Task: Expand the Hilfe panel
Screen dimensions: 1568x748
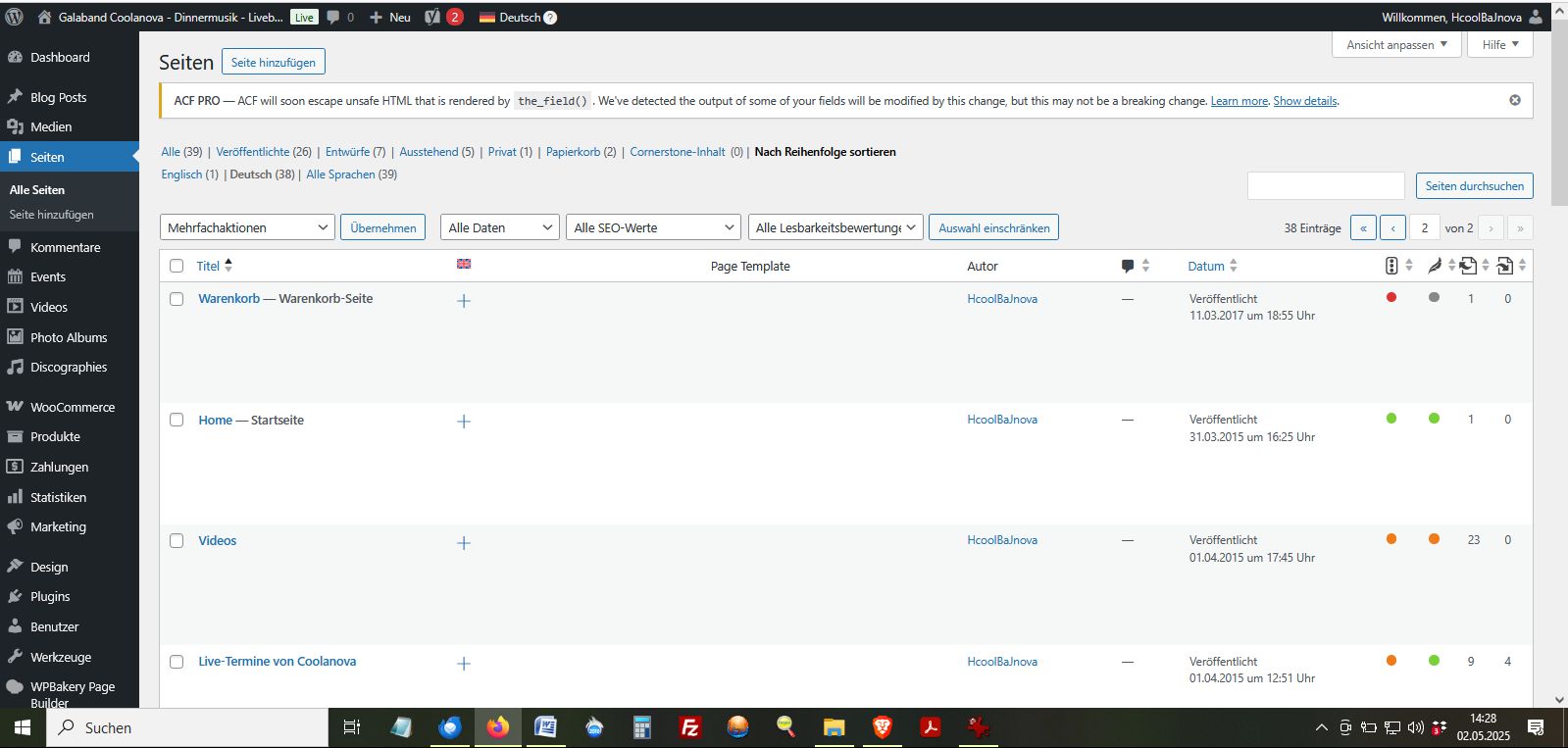Action: [x=1500, y=44]
